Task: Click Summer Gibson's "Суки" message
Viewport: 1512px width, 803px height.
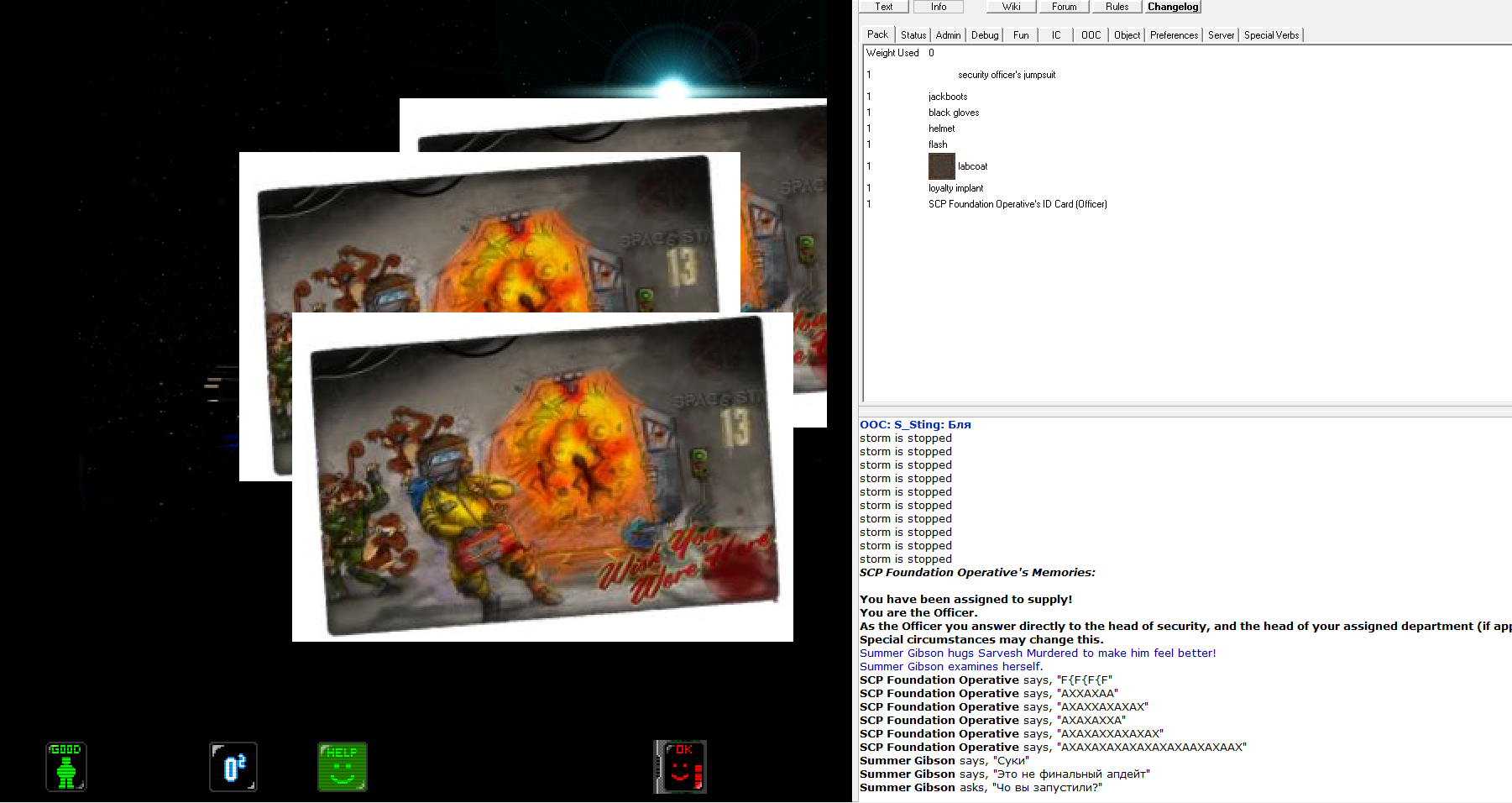Action: coord(944,761)
